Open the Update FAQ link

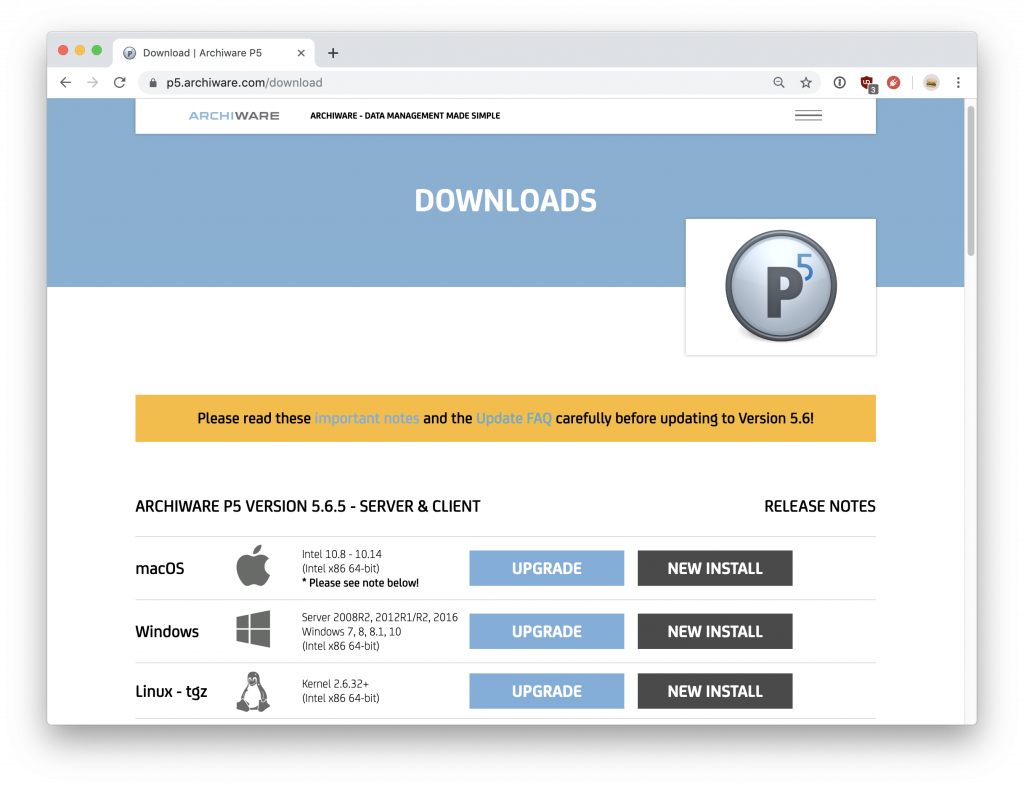point(514,418)
